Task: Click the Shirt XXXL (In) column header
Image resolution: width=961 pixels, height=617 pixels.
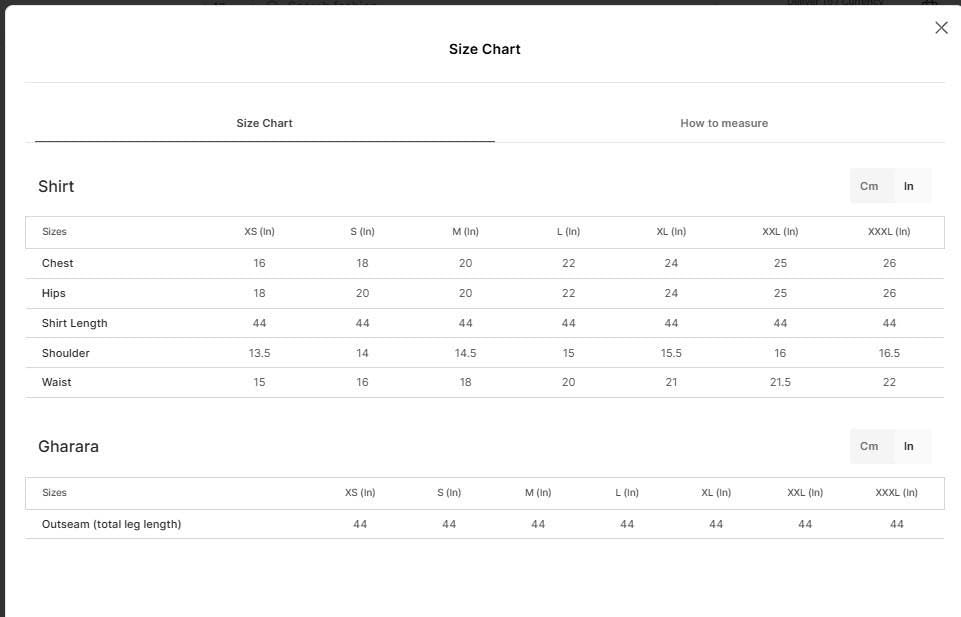Action: tap(889, 232)
